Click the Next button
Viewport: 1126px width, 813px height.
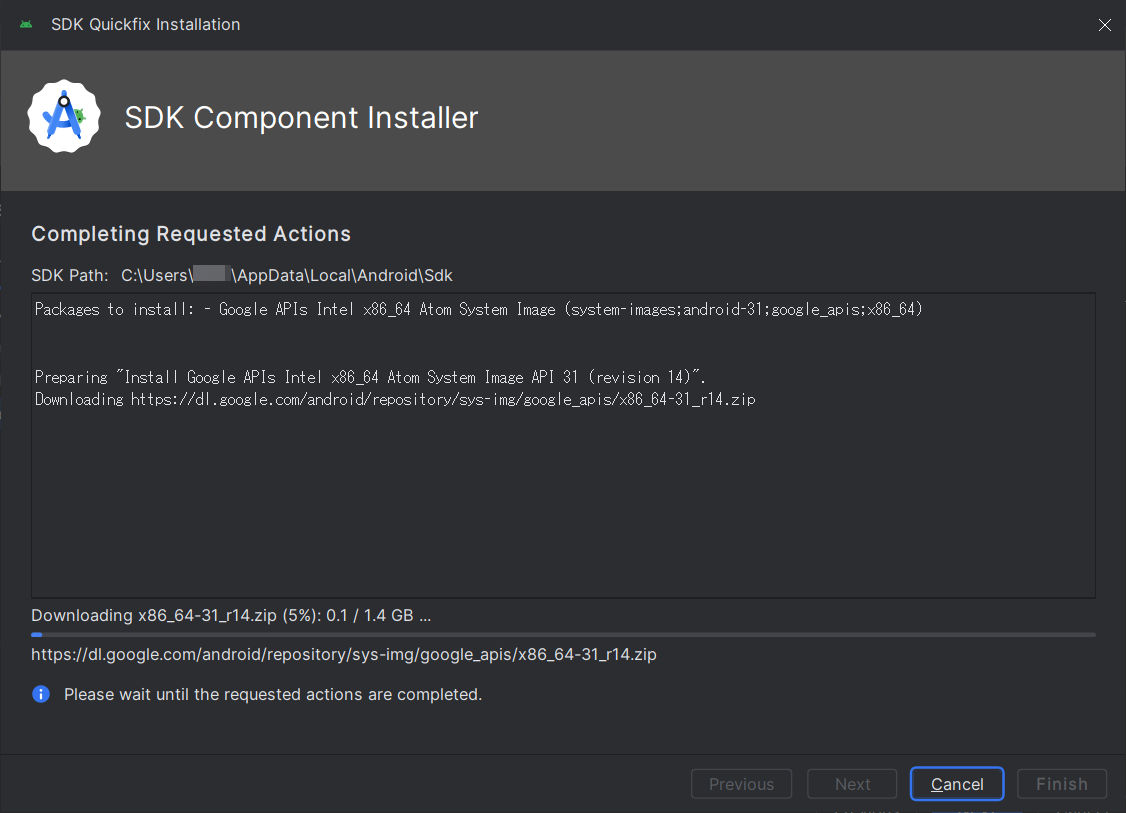[852, 784]
